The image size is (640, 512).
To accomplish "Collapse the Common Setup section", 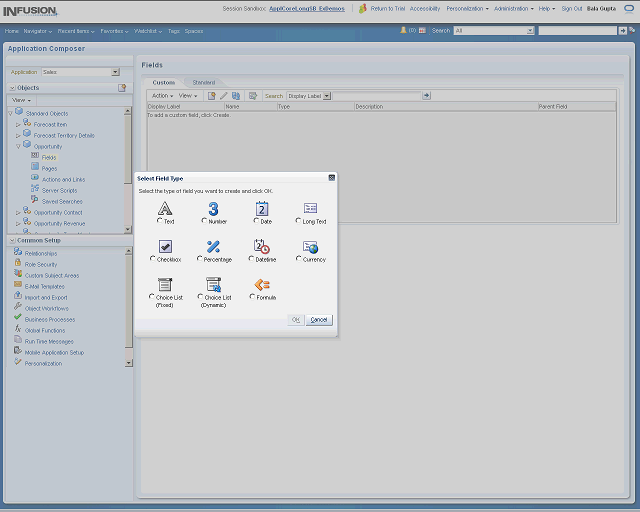I will [x=11, y=240].
